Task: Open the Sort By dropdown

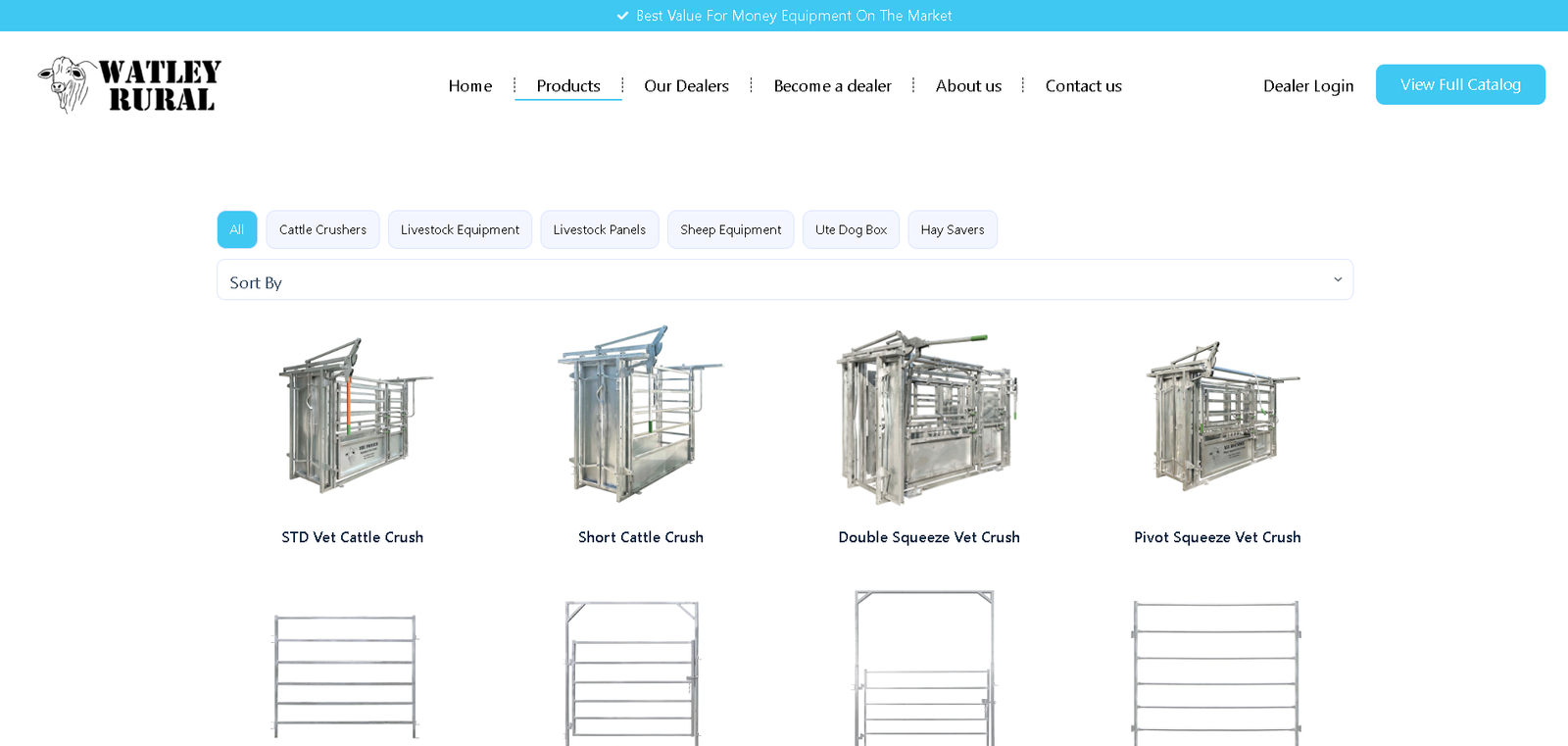Action: [785, 280]
